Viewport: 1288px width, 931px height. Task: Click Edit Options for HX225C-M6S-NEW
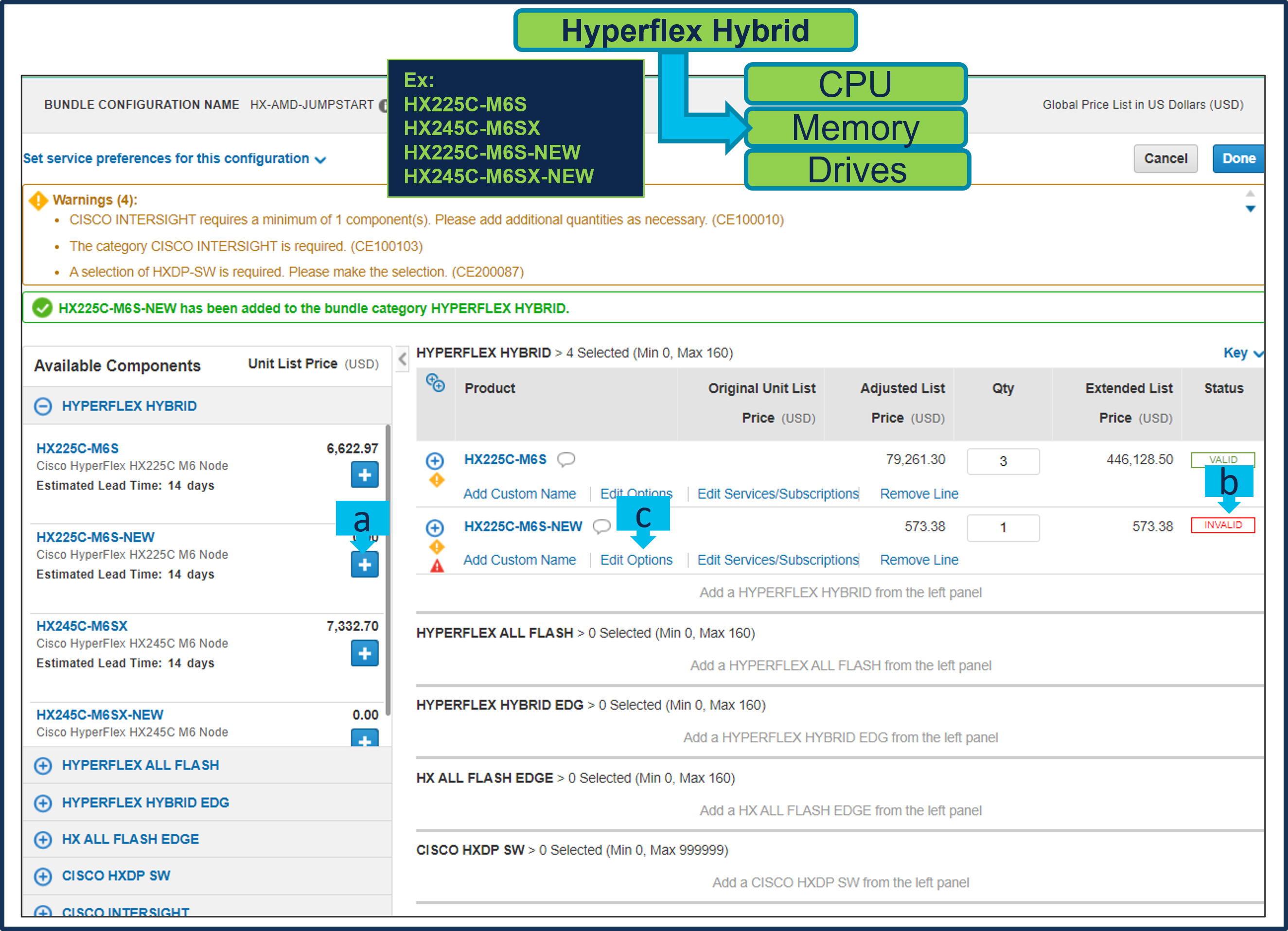(x=636, y=560)
